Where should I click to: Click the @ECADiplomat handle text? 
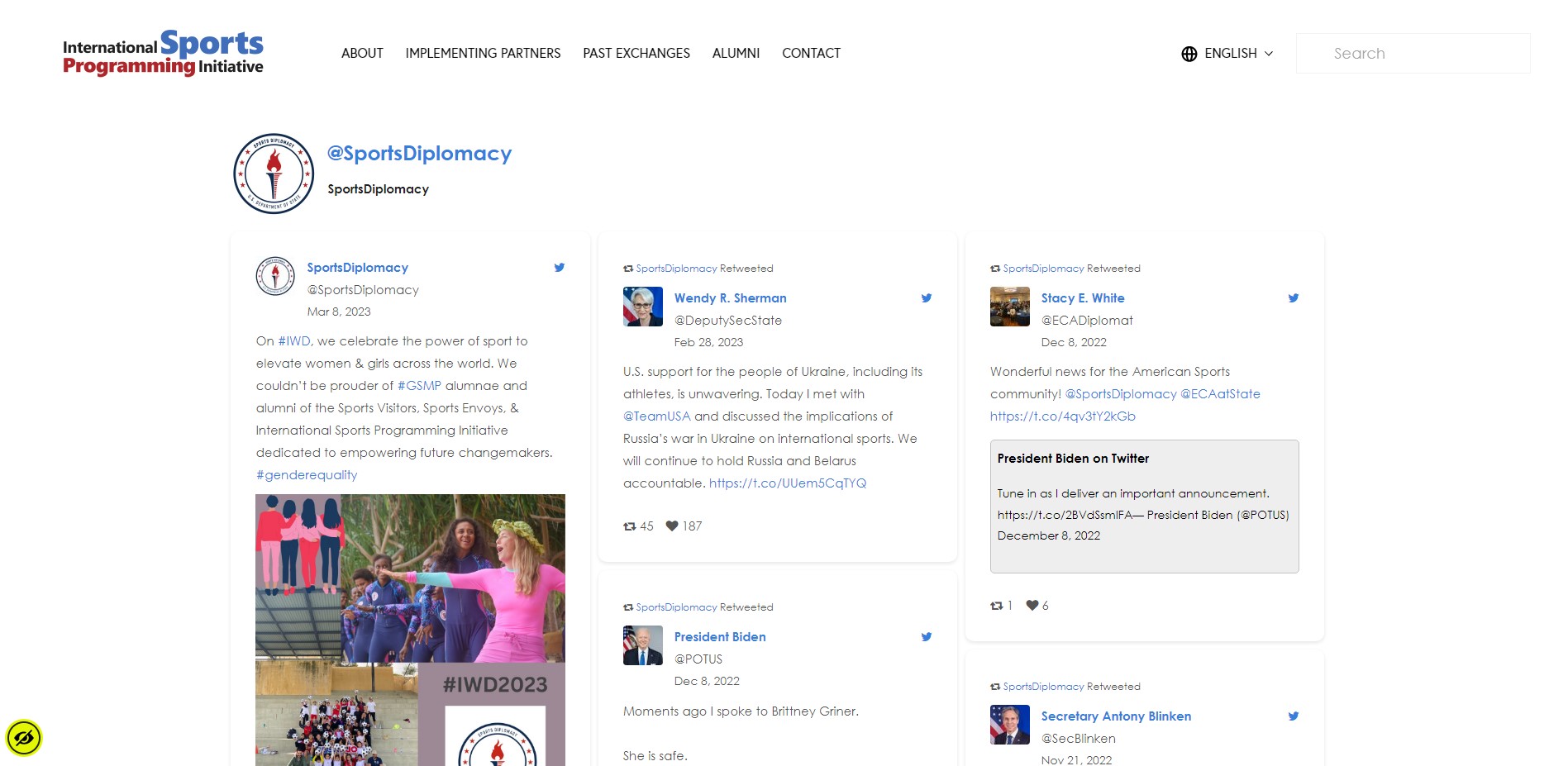[x=1087, y=321]
